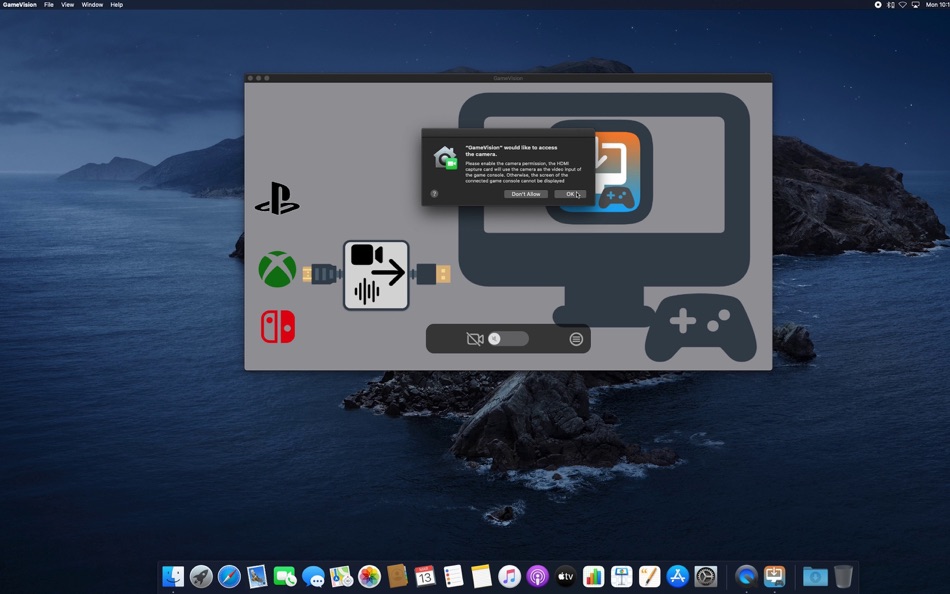Click the crossed-out camera icon in control bar
950x594 pixels.
pyautogui.click(x=474, y=339)
